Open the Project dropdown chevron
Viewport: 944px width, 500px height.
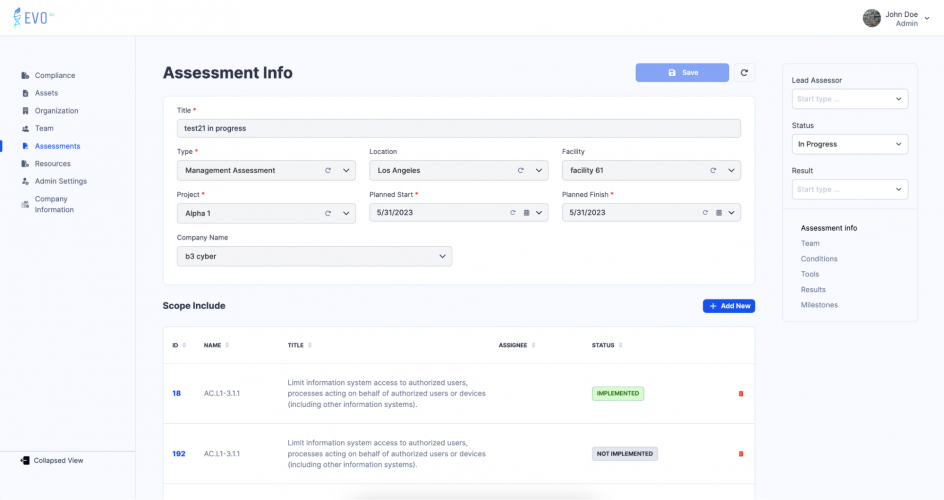(346, 213)
